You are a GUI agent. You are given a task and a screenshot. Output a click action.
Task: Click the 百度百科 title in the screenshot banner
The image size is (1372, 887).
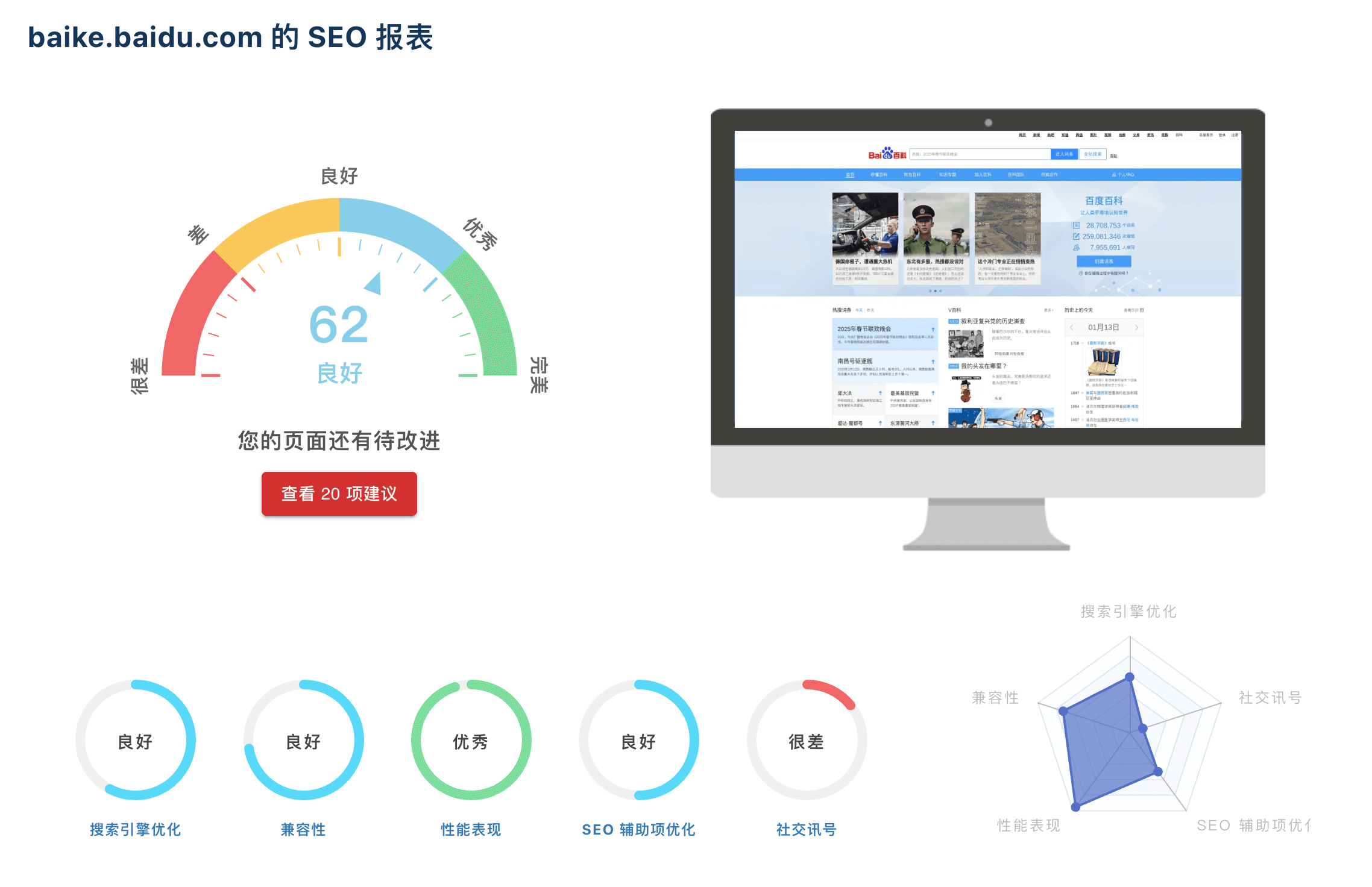point(1104,201)
